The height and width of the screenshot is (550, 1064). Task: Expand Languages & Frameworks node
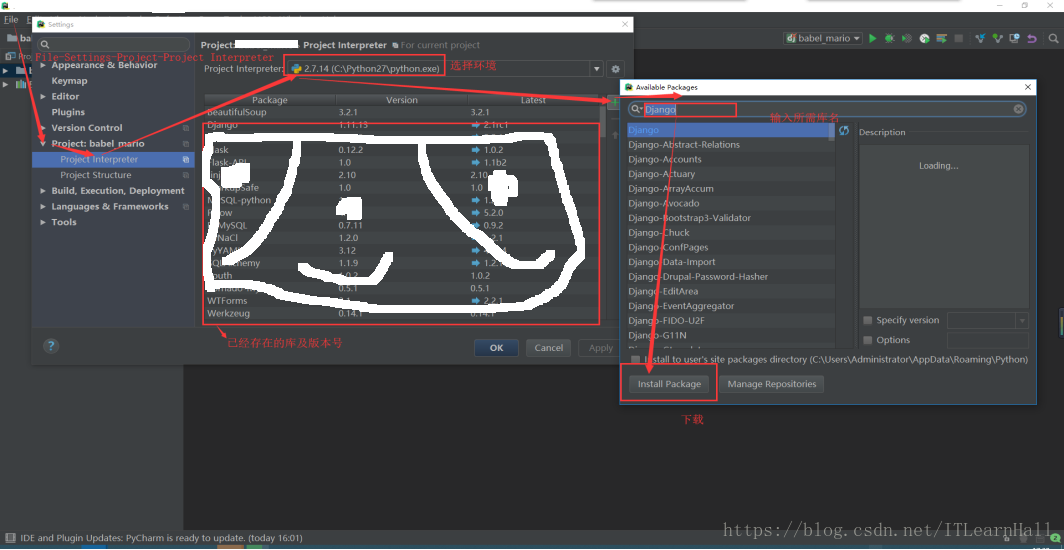click(43, 207)
